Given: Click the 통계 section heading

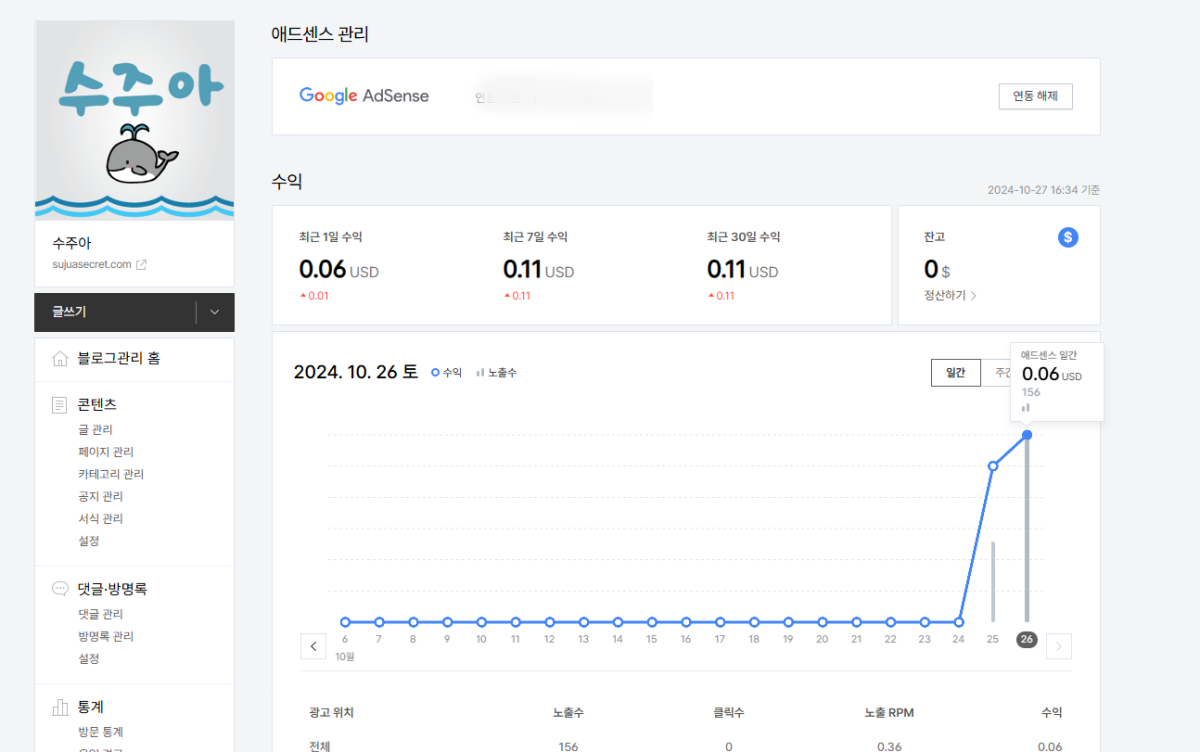Looking at the screenshot, I should [x=92, y=707].
